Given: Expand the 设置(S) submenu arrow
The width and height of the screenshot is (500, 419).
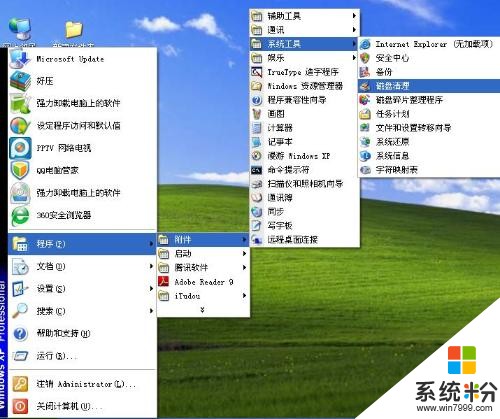Looking at the screenshot, I should 151,289.
